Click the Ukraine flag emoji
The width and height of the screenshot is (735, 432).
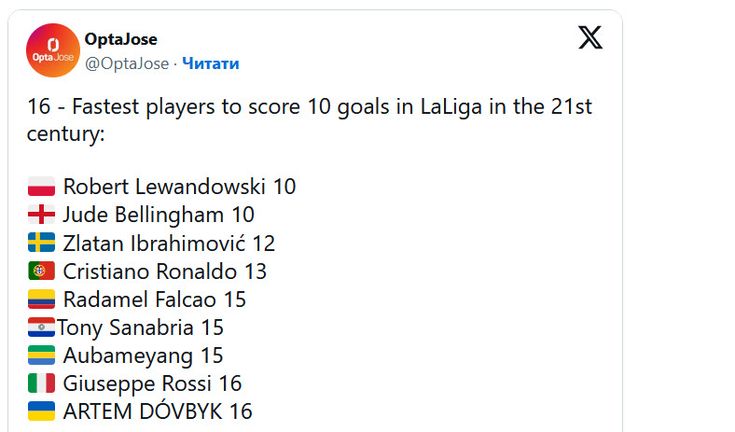tap(41, 411)
